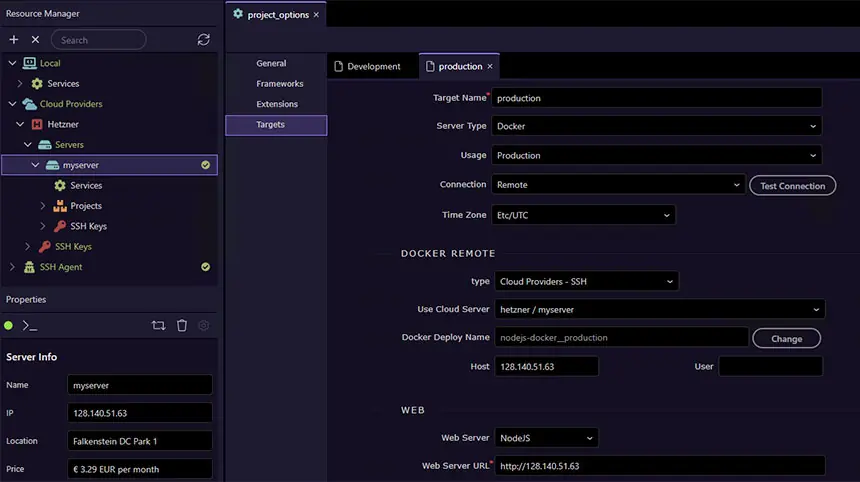Expand Services under Local

[20, 83]
